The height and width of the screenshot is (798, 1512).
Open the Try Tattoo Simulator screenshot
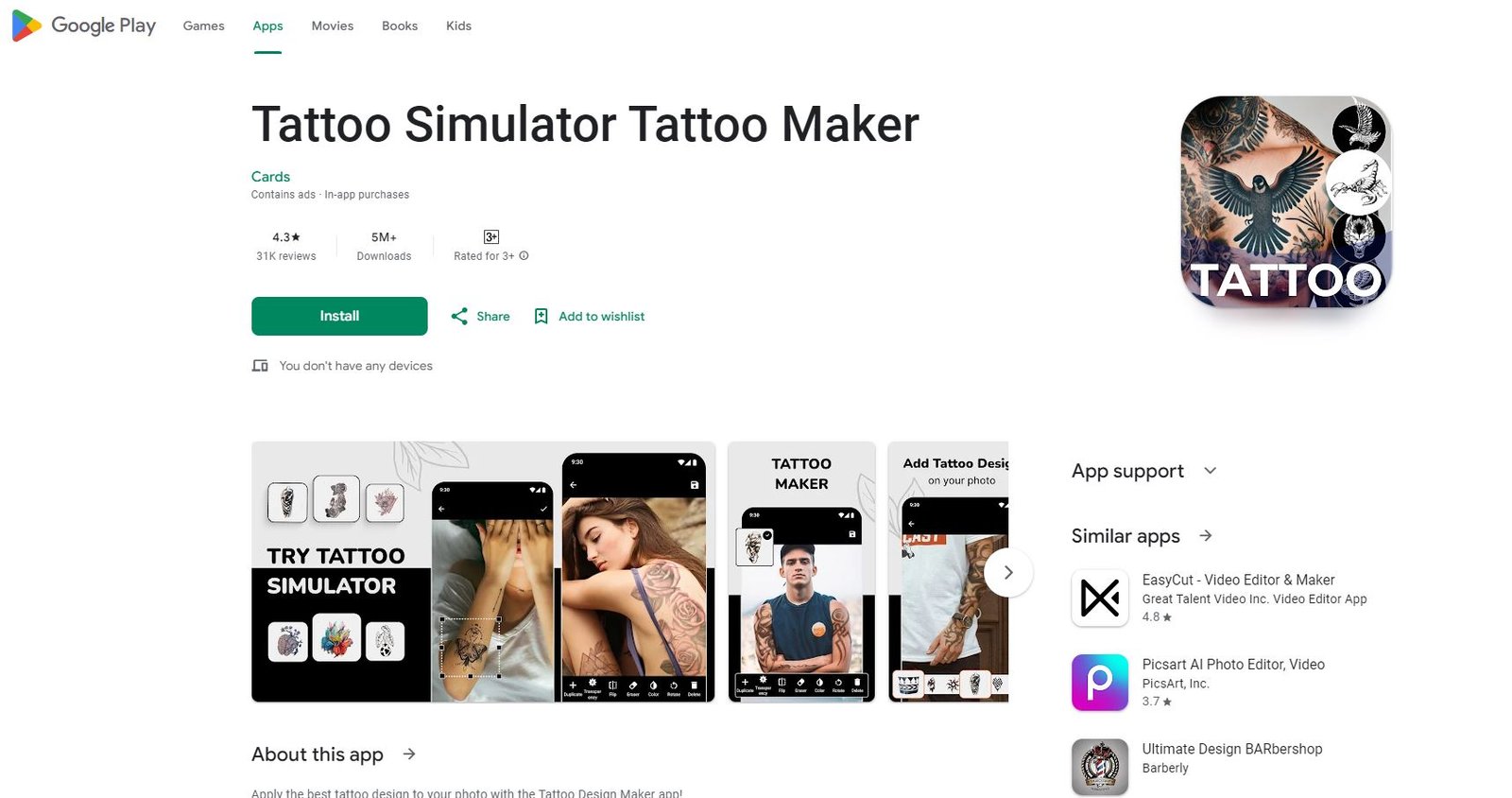(483, 572)
